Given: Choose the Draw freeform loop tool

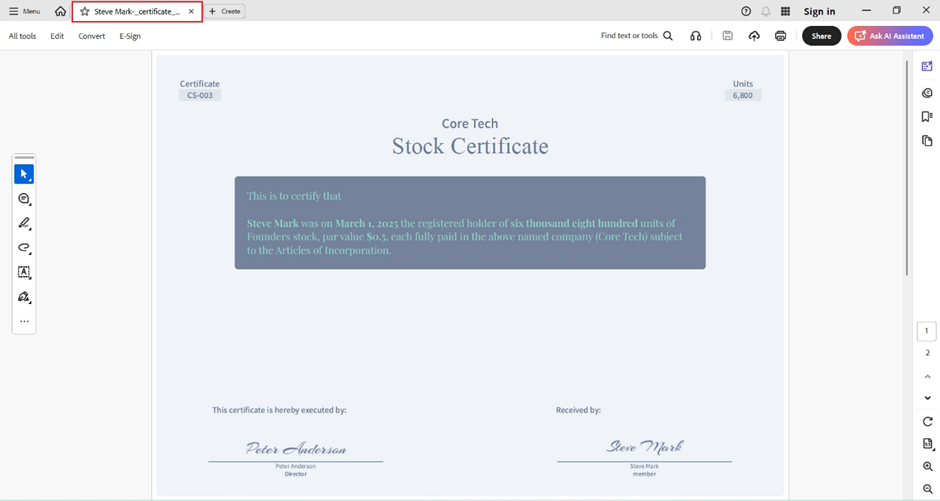Looking at the screenshot, I should coord(24,248).
